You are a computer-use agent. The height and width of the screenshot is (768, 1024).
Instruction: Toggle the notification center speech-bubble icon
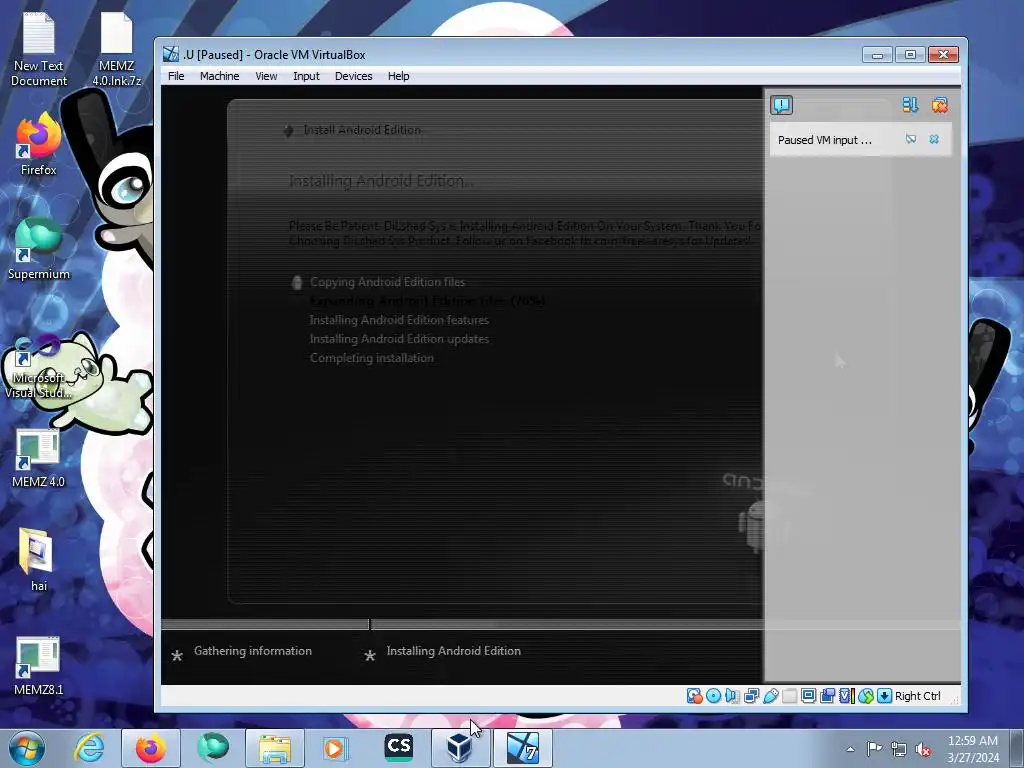pyautogui.click(x=782, y=105)
